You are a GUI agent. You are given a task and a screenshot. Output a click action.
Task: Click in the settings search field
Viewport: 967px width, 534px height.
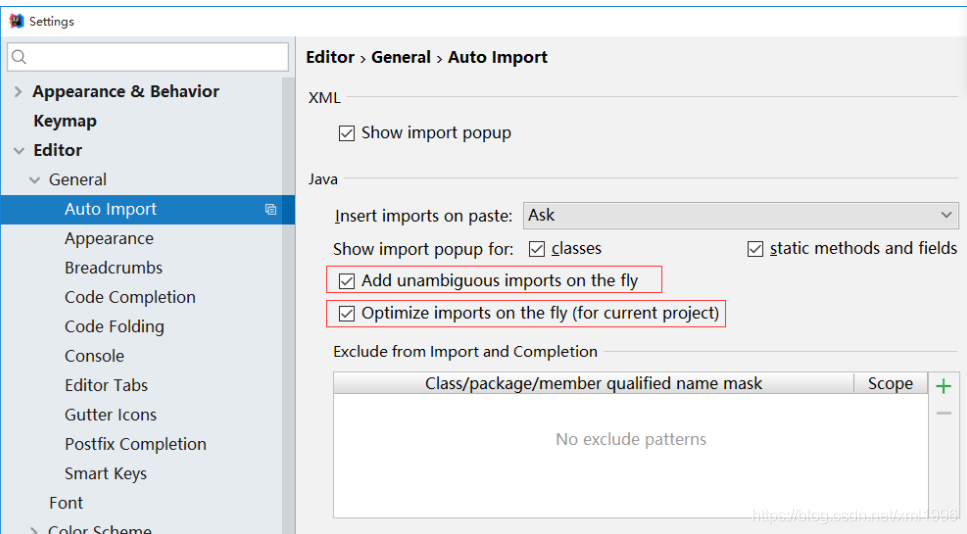click(148, 57)
